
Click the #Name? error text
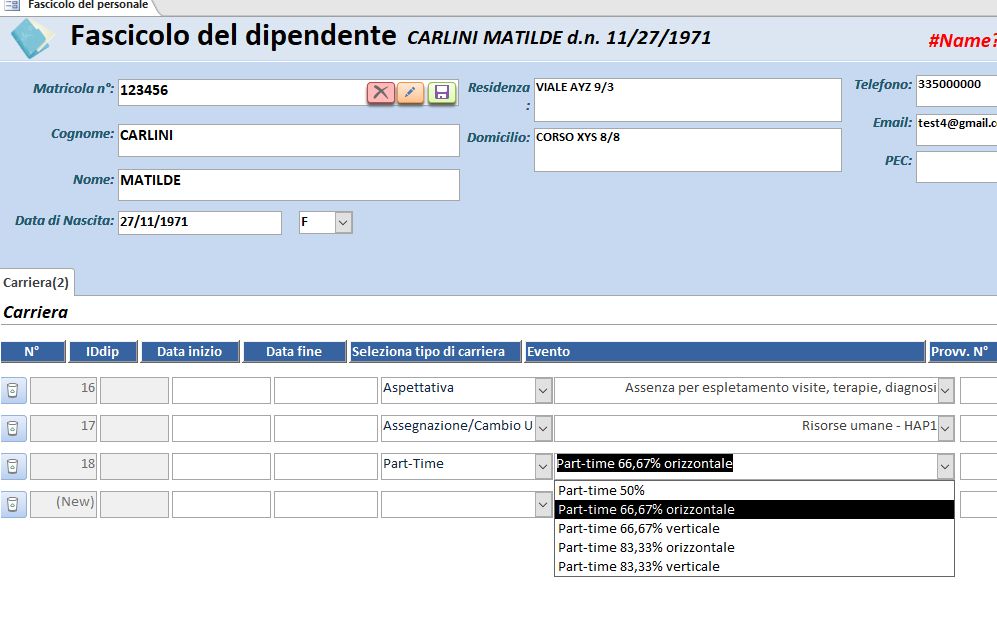tap(963, 41)
